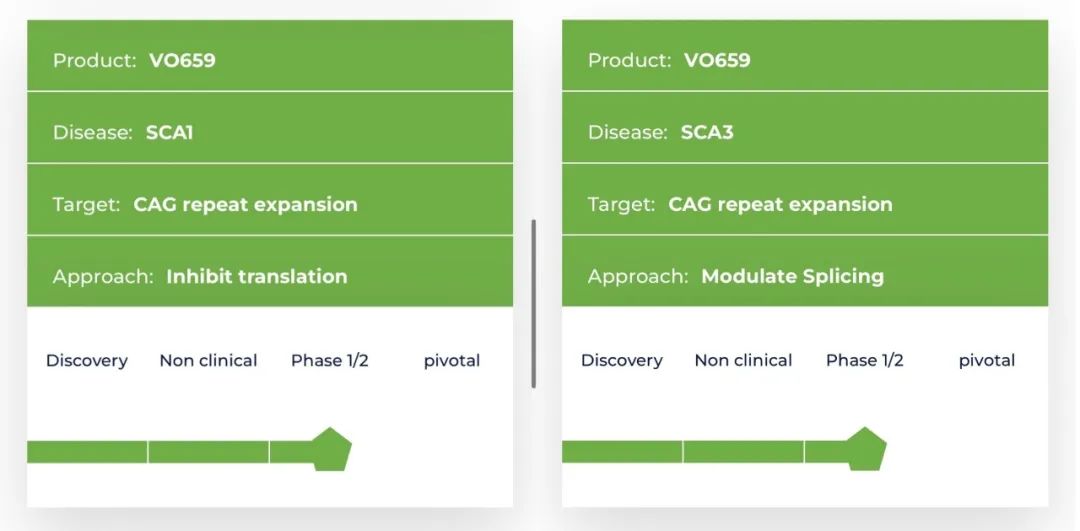Click the SCA3 card progress arrow marker

coord(866,450)
